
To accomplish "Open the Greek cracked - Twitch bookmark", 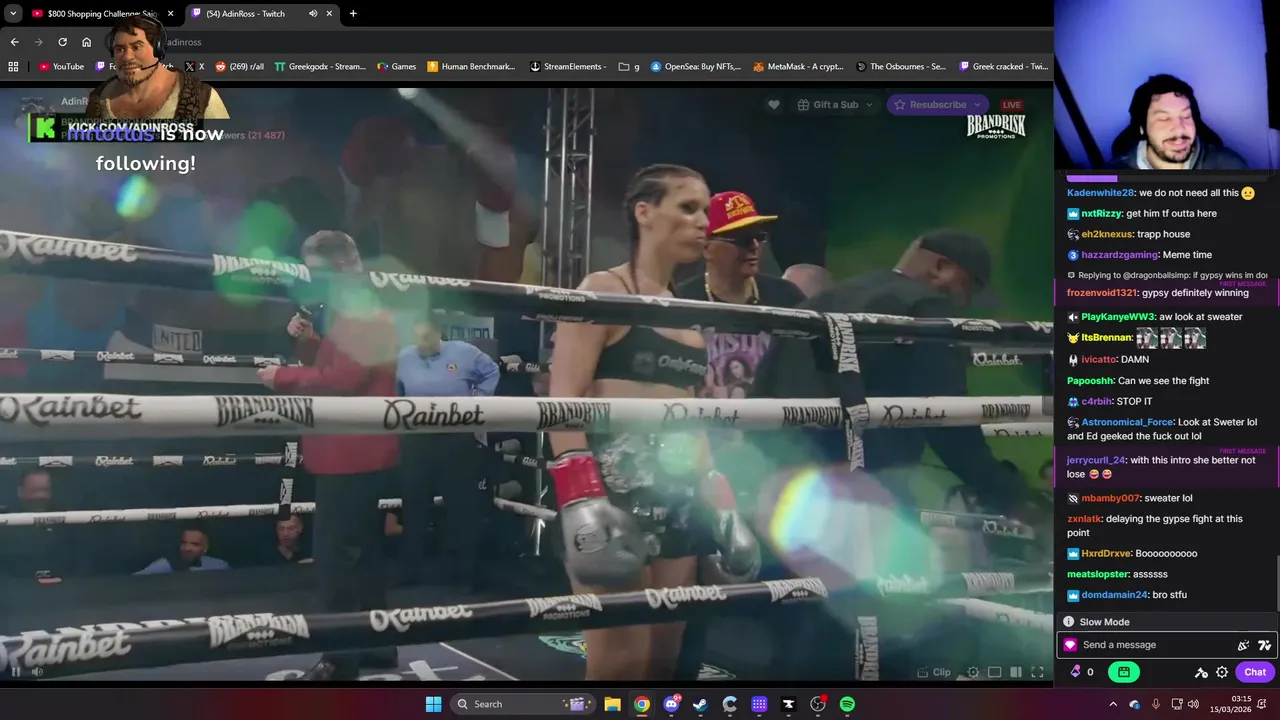I will (1004, 66).
